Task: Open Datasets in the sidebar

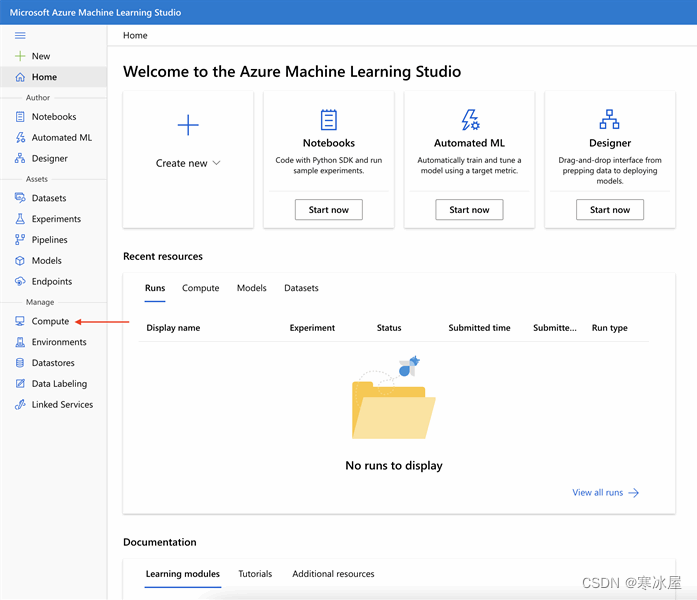Action: tap(49, 198)
